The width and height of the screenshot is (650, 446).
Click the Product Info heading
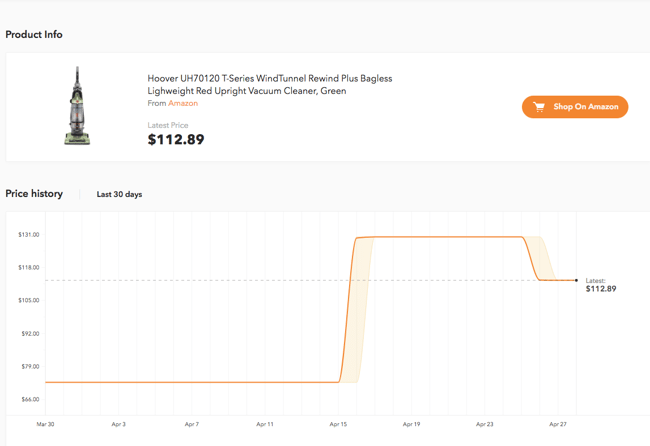point(34,34)
